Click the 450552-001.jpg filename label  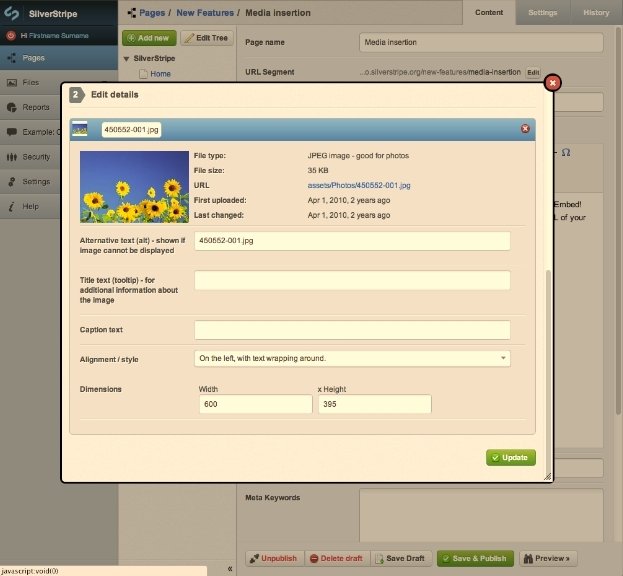click(132, 130)
